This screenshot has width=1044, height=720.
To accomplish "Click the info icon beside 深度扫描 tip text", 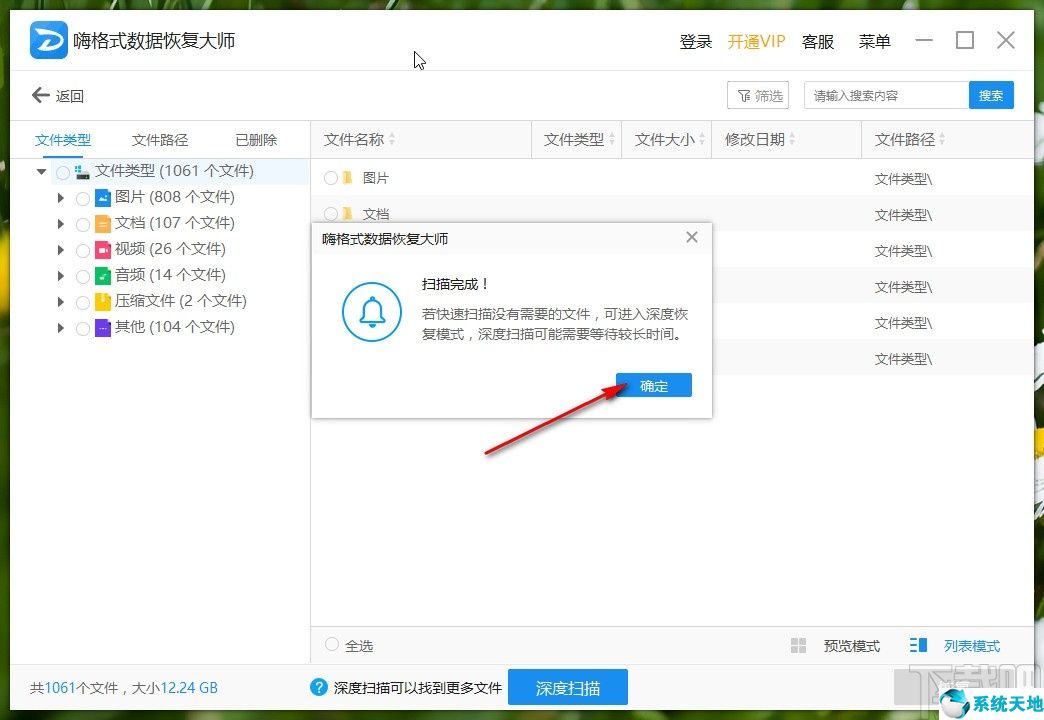I will pyautogui.click(x=317, y=687).
